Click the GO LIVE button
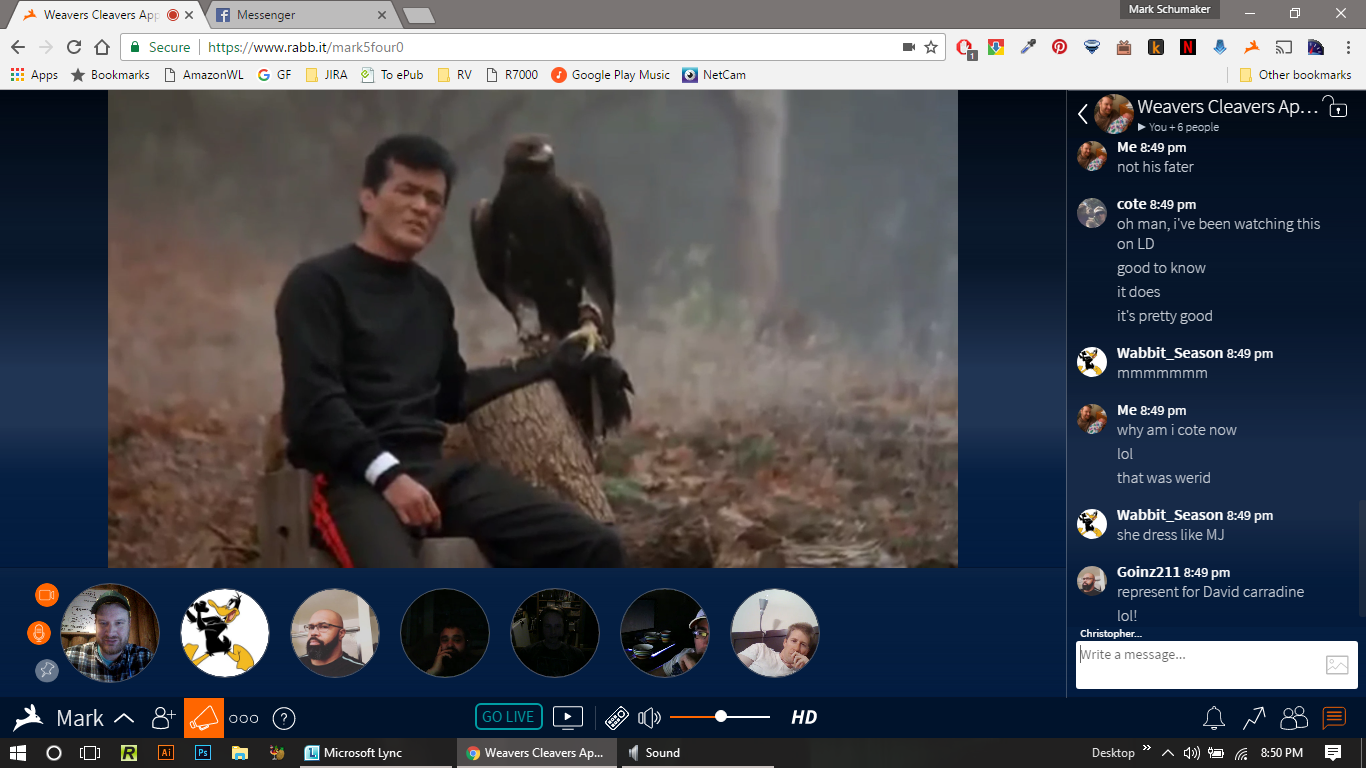Image resolution: width=1366 pixels, height=768 pixels. click(508, 717)
